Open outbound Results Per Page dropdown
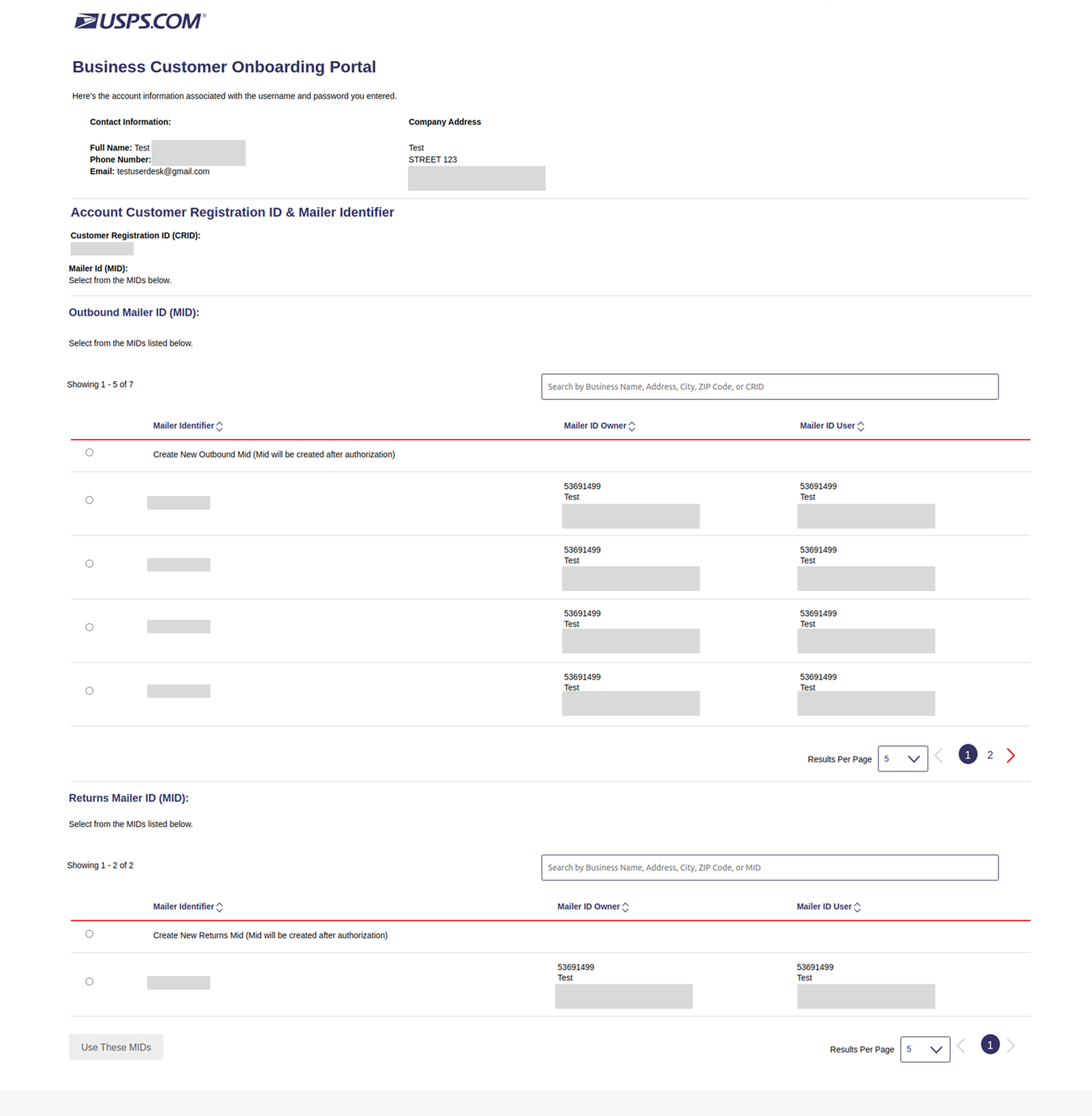This screenshot has height=1116, width=1092. click(x=902, y=759)
